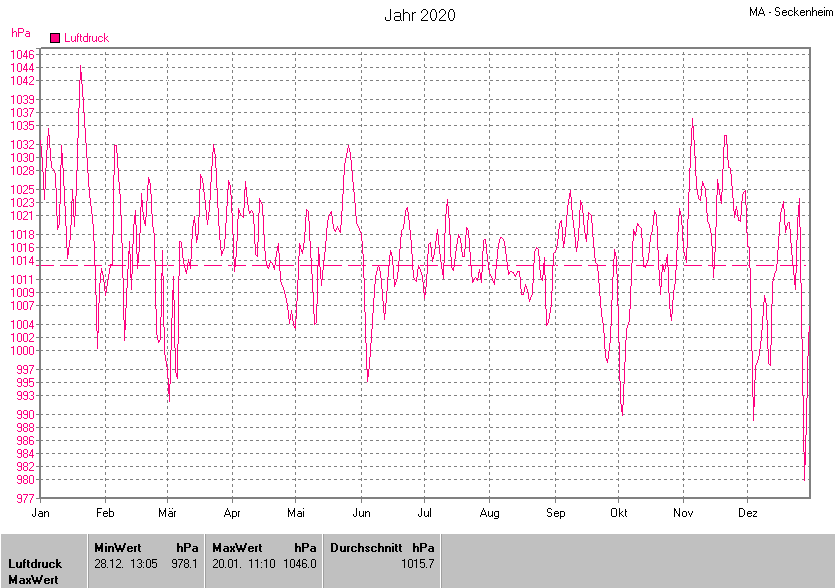Image resolution: width=835 pixels, height=588 pixels.
Task: Click the 28.12. 13:05 minimum date cell
Action: [x=125, y=564]
